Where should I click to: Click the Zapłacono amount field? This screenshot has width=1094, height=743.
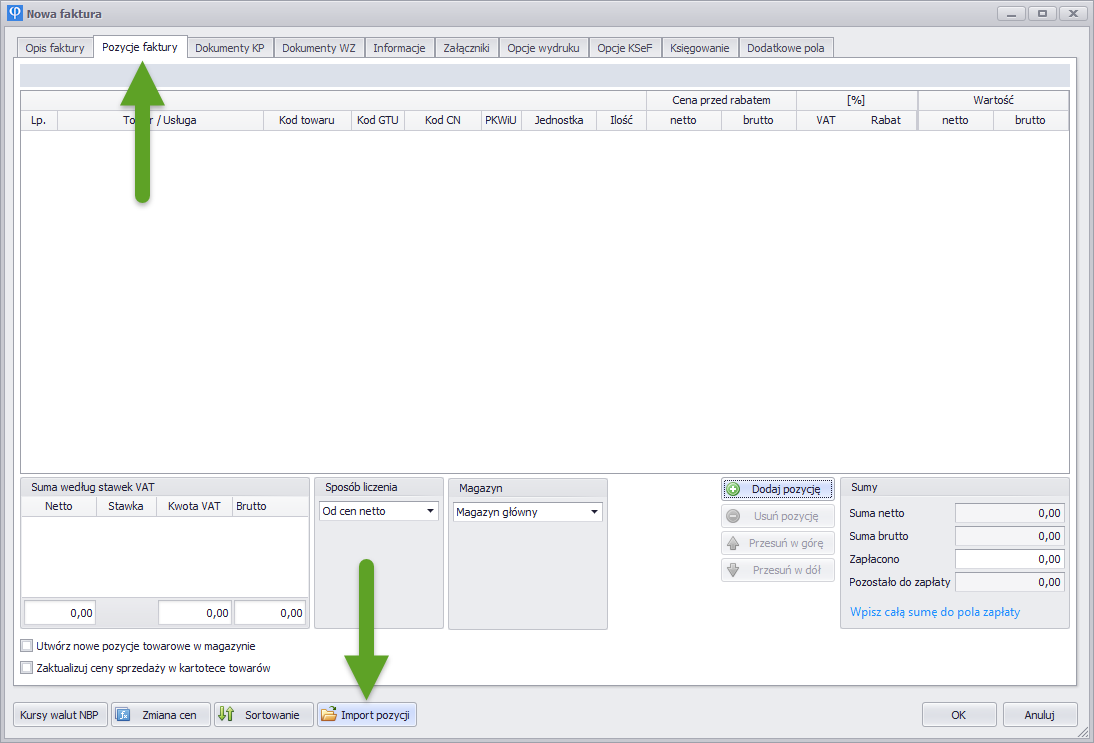pyautogui.click(x=1009, y=559)
